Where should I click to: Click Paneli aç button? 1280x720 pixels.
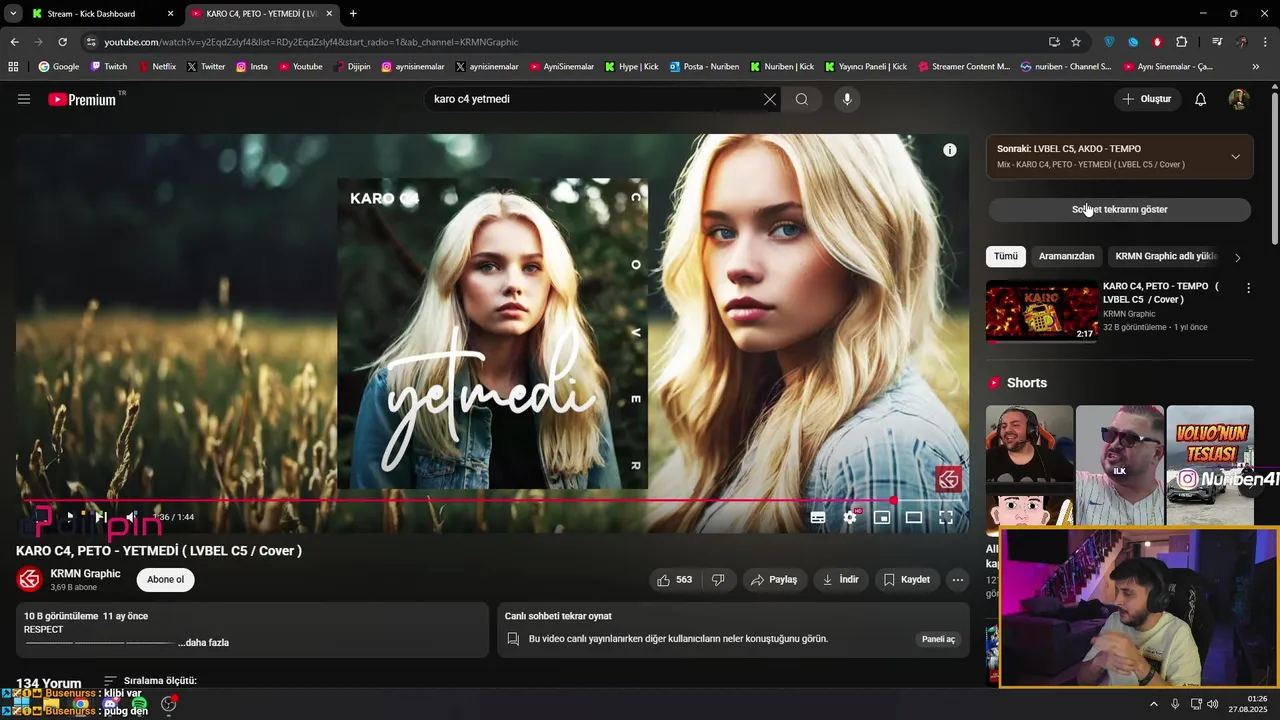point(938,639)
